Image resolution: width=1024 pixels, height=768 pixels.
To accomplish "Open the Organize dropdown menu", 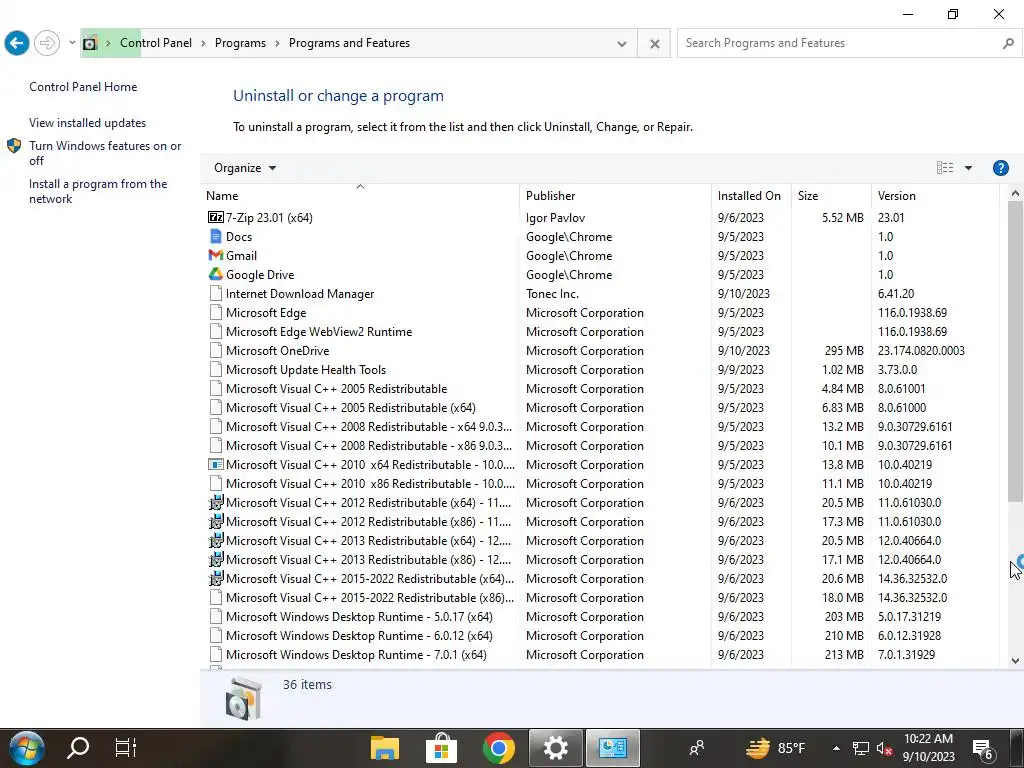I will click(245, 168).
